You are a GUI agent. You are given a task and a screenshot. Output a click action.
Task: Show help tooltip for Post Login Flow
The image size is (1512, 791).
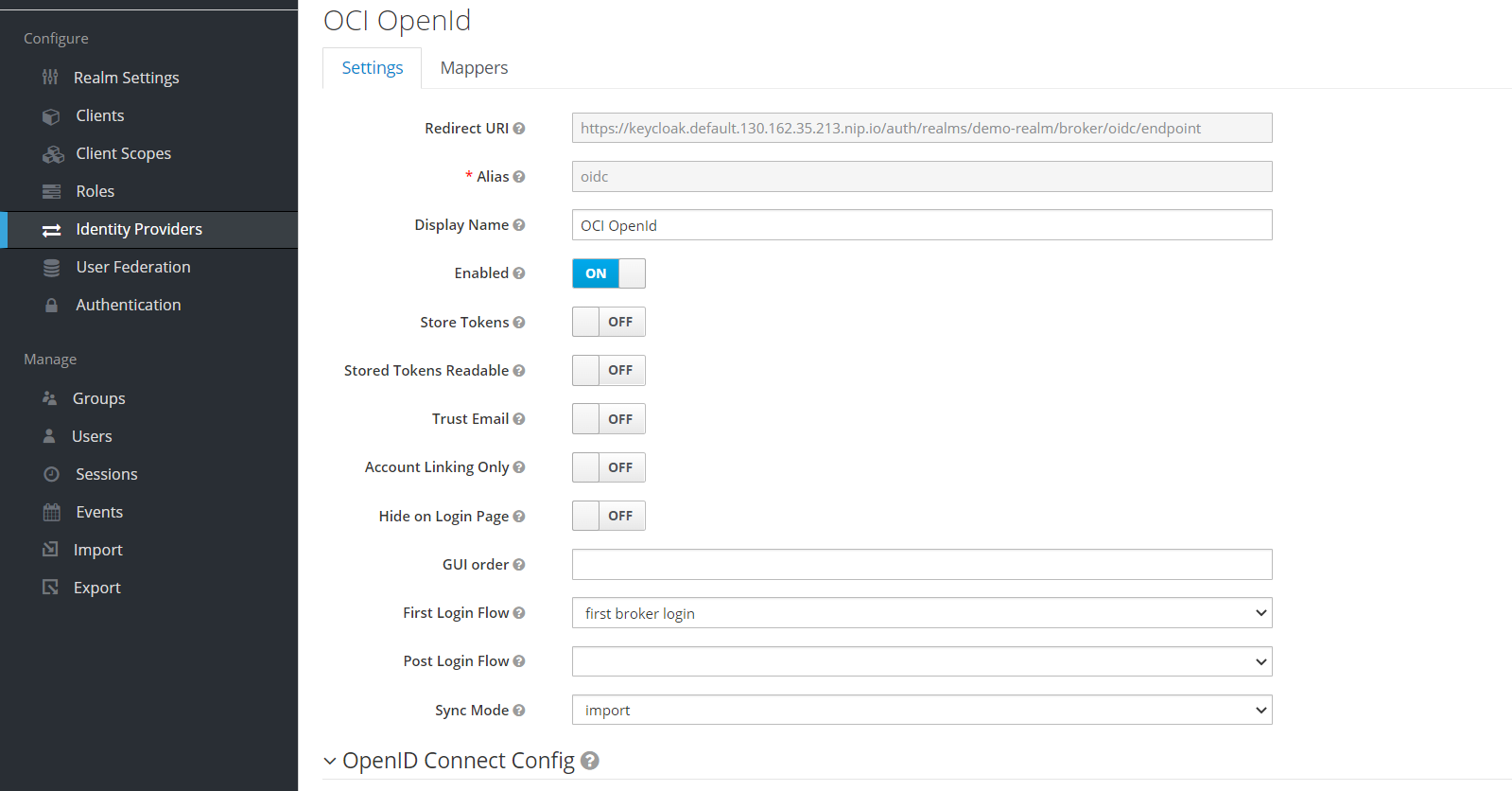pyautogui.click(x=519, y=661)
